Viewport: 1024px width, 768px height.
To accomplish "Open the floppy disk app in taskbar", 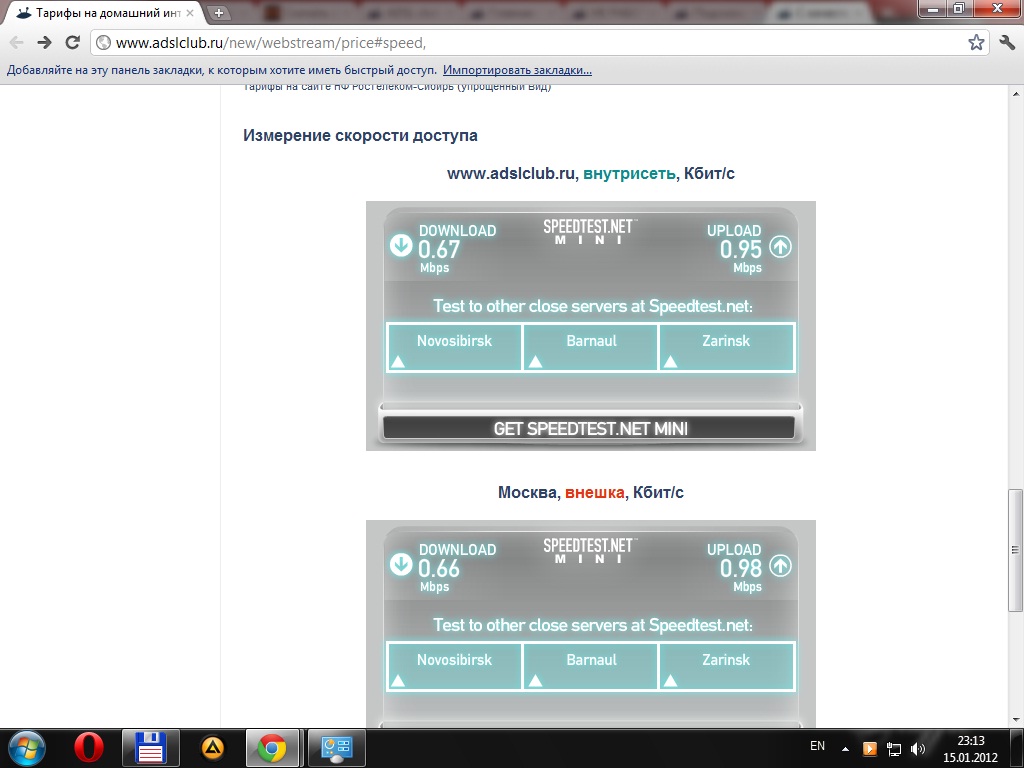I will 150,748.
